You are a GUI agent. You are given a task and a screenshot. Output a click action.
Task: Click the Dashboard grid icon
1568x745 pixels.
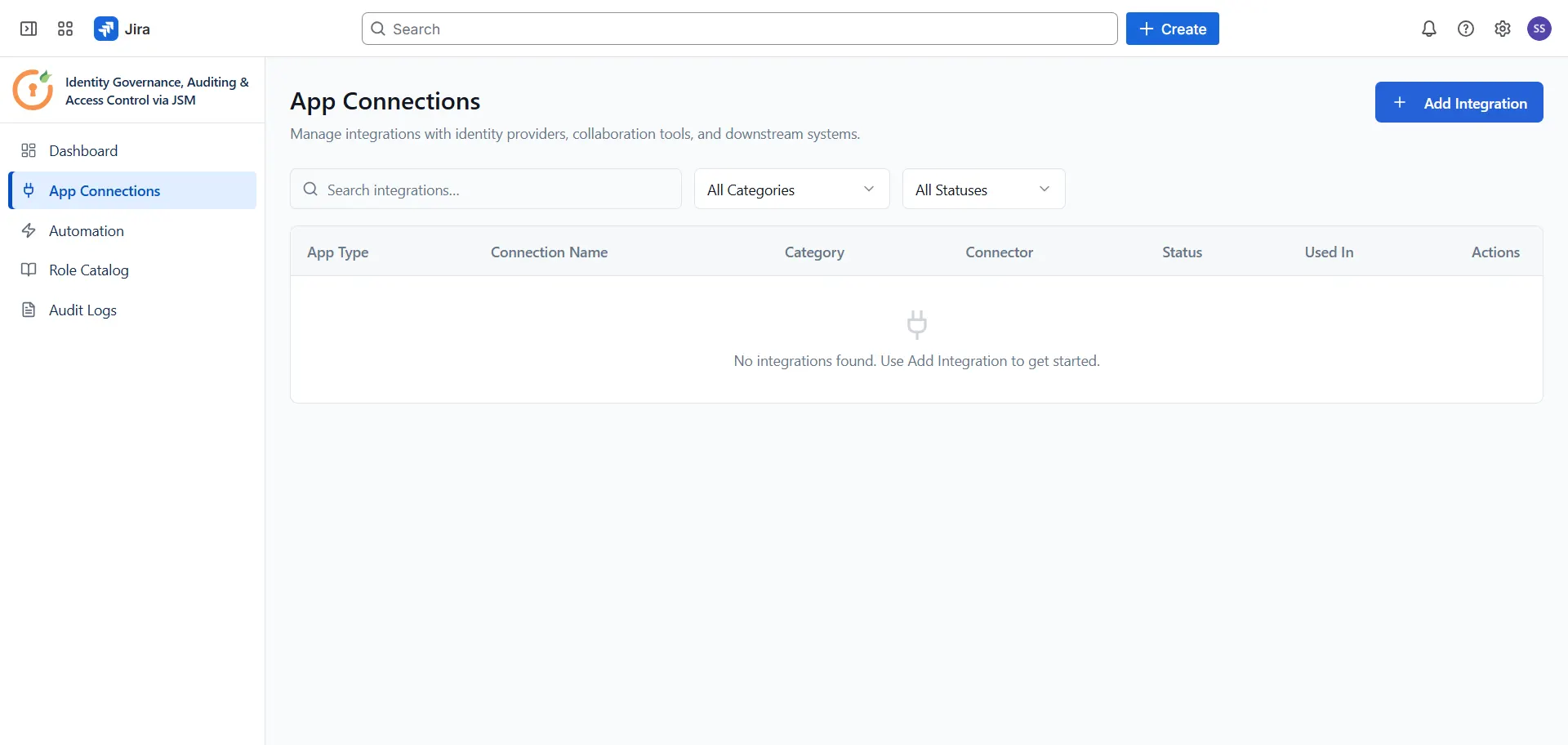pos(29,150)
